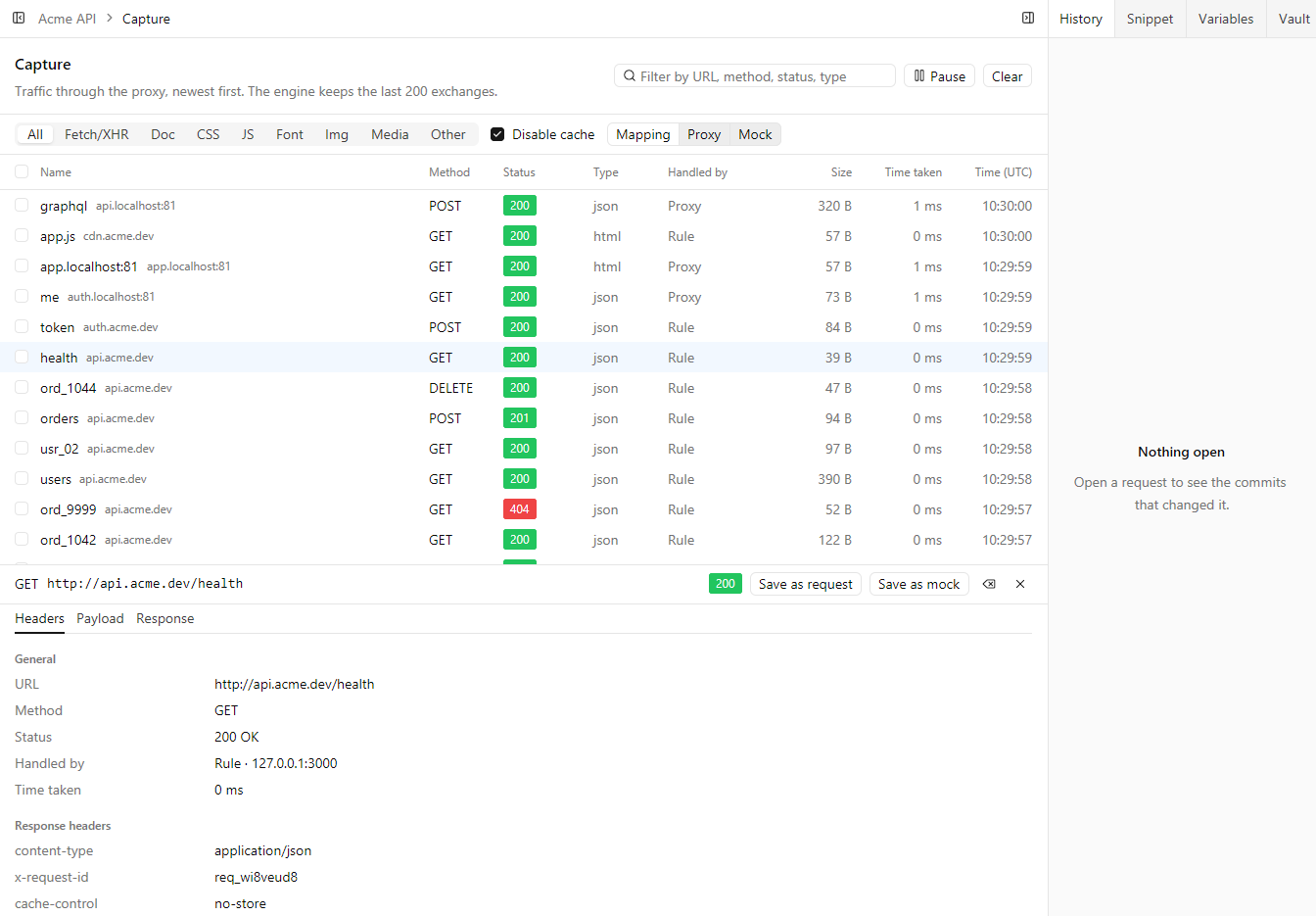Select the graphql row checkbox
This screenshot has height=916, width=1316.
(22, 205)
